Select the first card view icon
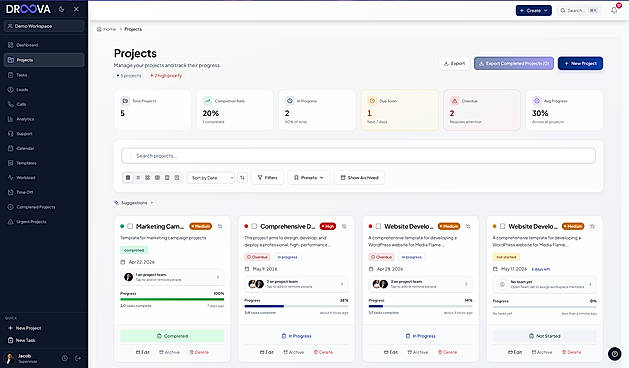 tap(128, 177)
